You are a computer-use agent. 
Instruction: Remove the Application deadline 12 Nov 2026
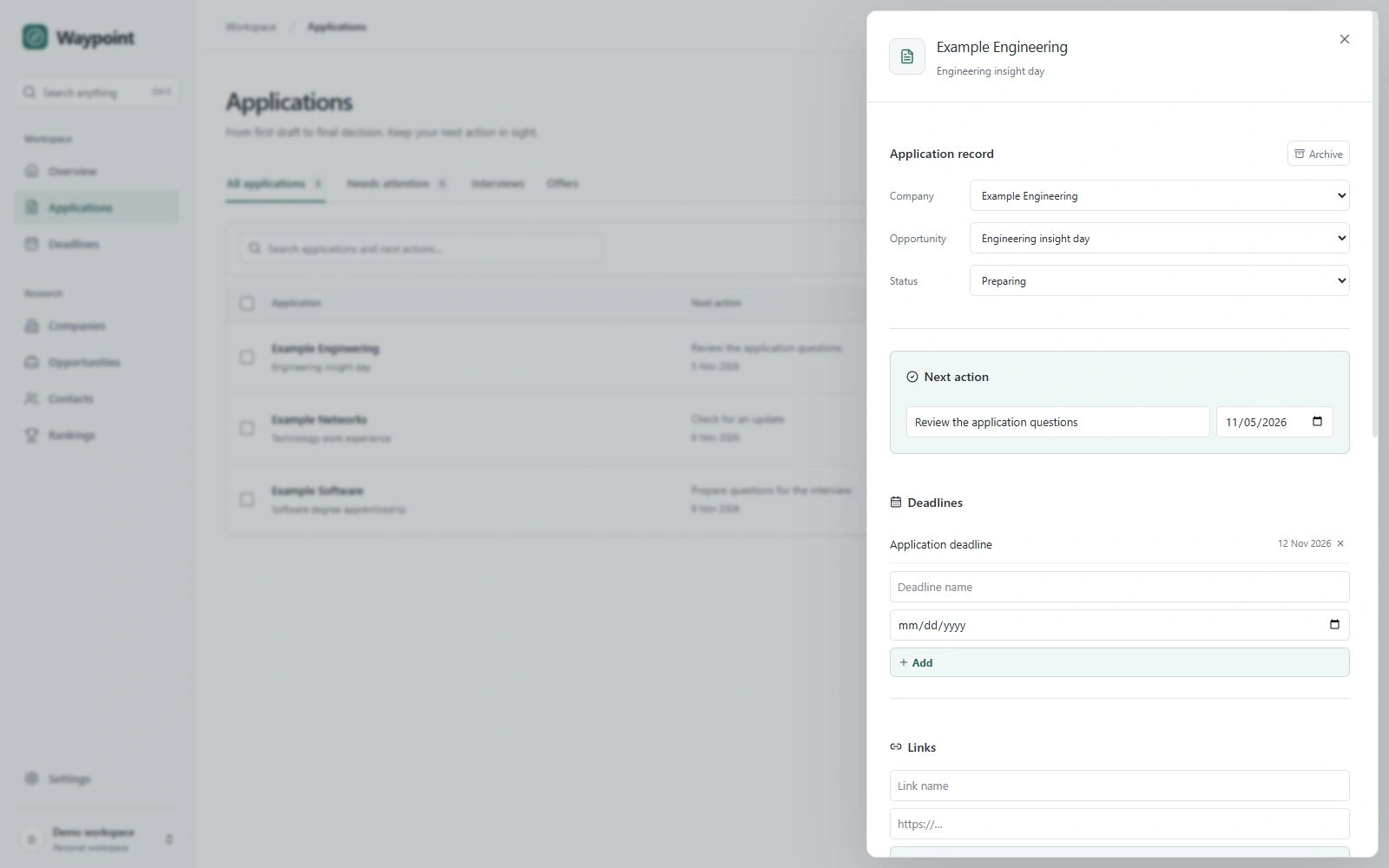point(1340,543)
